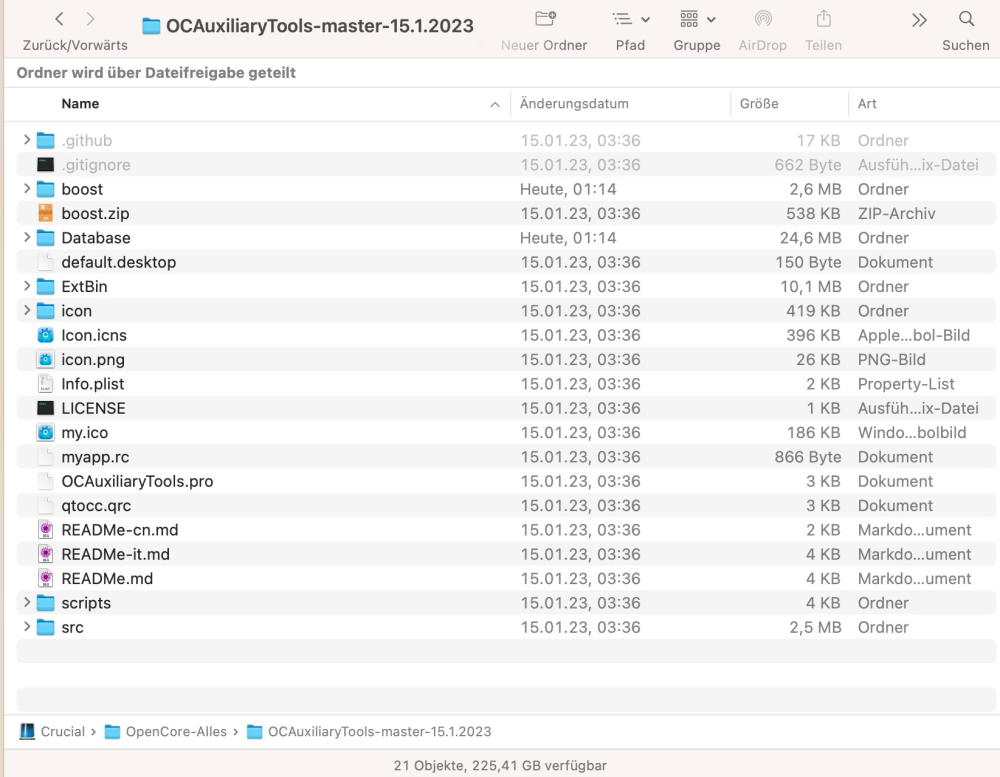This screenshot has width=1000, height=777.
Task: Select the my.ico file icon
Action: pyautogui.click(x=45, y=432)
